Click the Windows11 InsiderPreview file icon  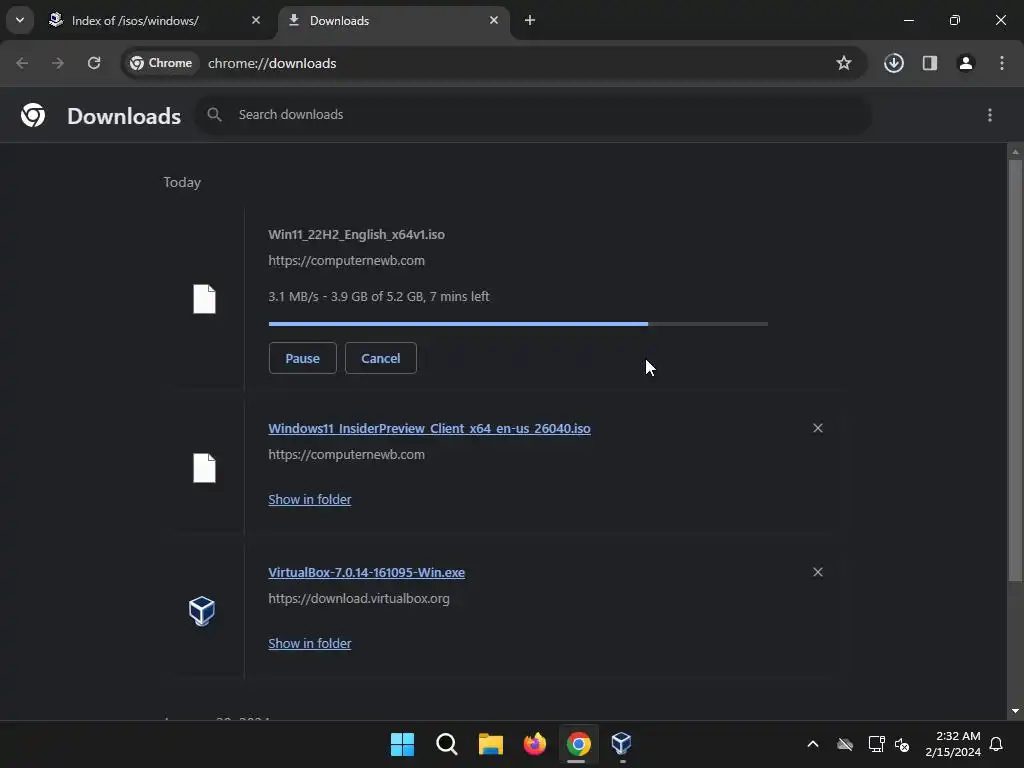[x=204, y=468]
